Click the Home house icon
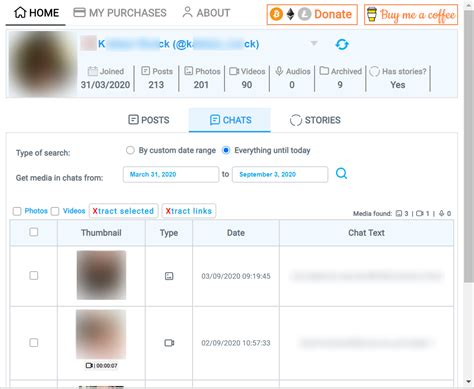 20,13
